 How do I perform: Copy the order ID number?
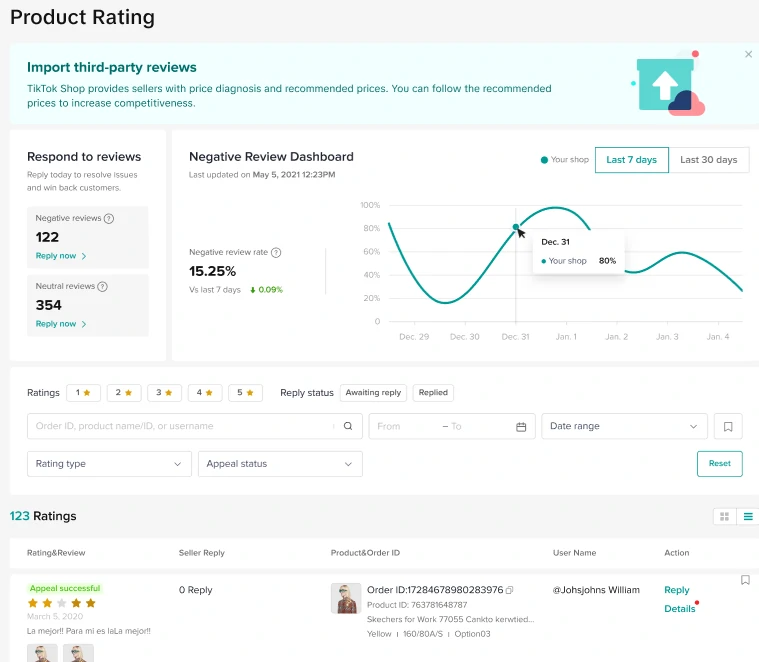(x=510, y=590)
